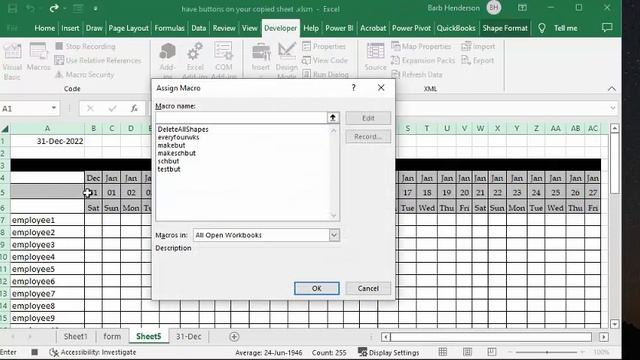The height and width of the screenshot is (360, 640).
Task: Open the Formulas tab
Action: click(x=169, y=28)
